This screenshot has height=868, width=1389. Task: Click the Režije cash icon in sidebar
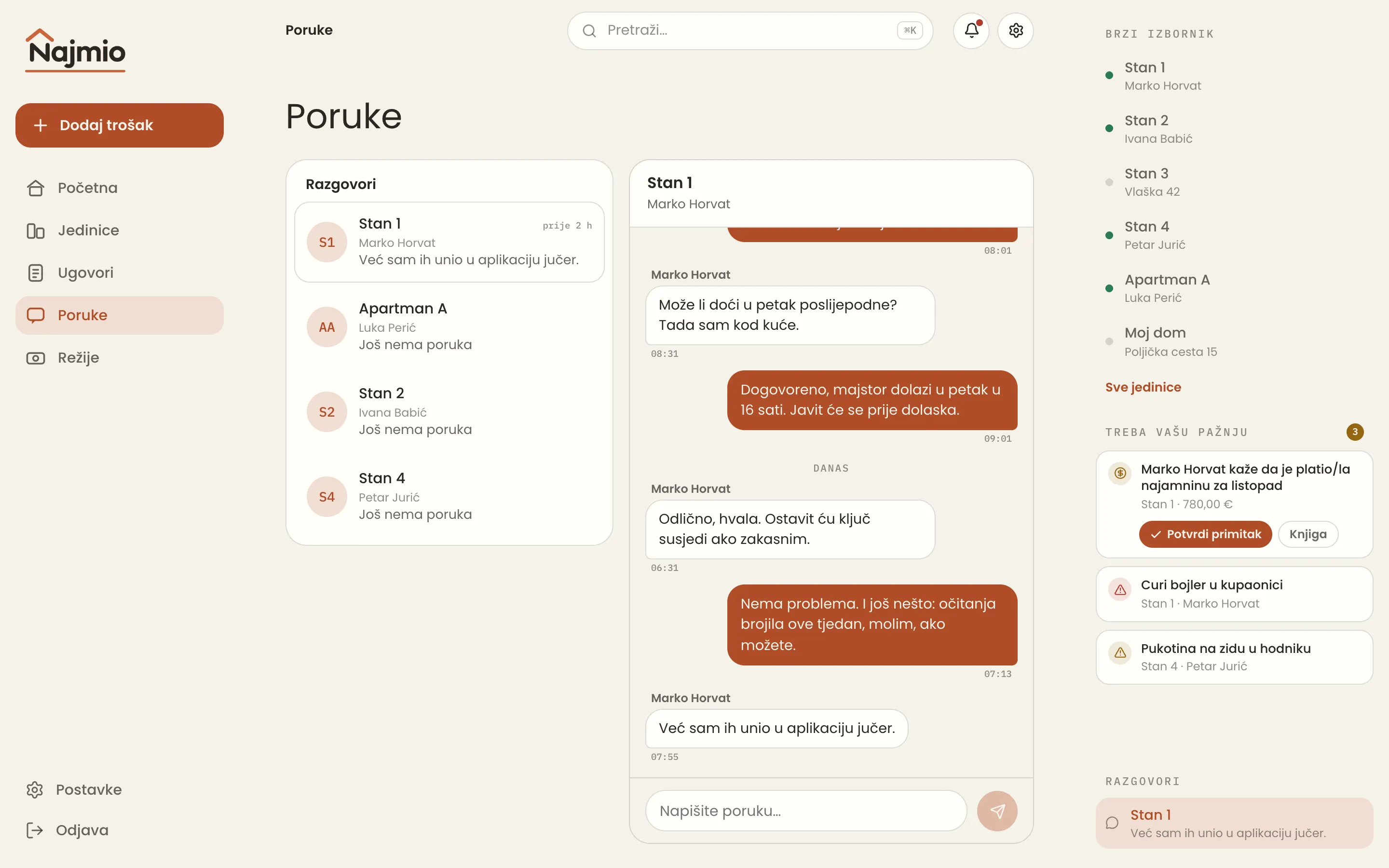[x=36, y=358]
